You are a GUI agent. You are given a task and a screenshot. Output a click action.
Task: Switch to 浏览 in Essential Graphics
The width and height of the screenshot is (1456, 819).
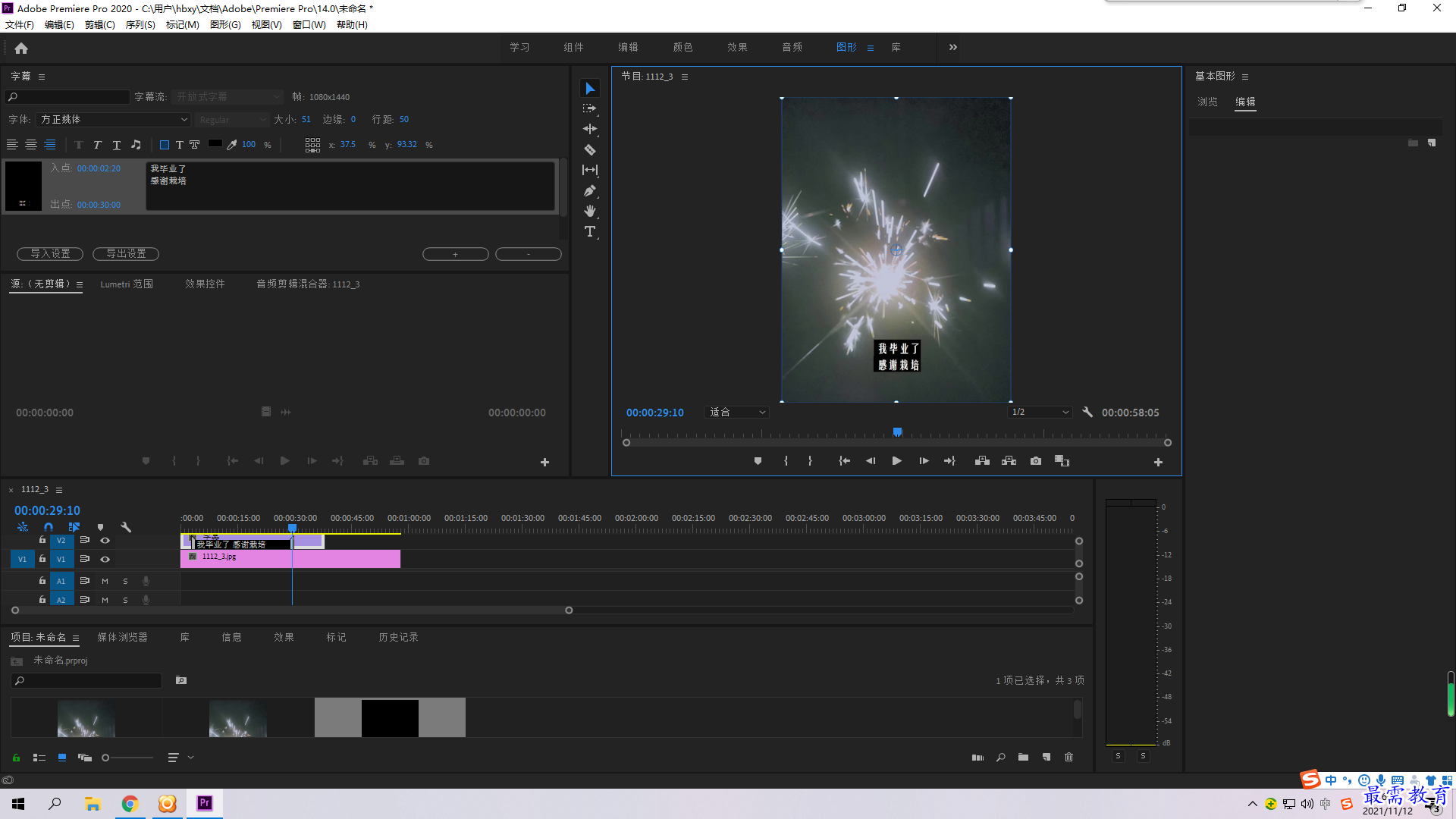pos(1207,102)
